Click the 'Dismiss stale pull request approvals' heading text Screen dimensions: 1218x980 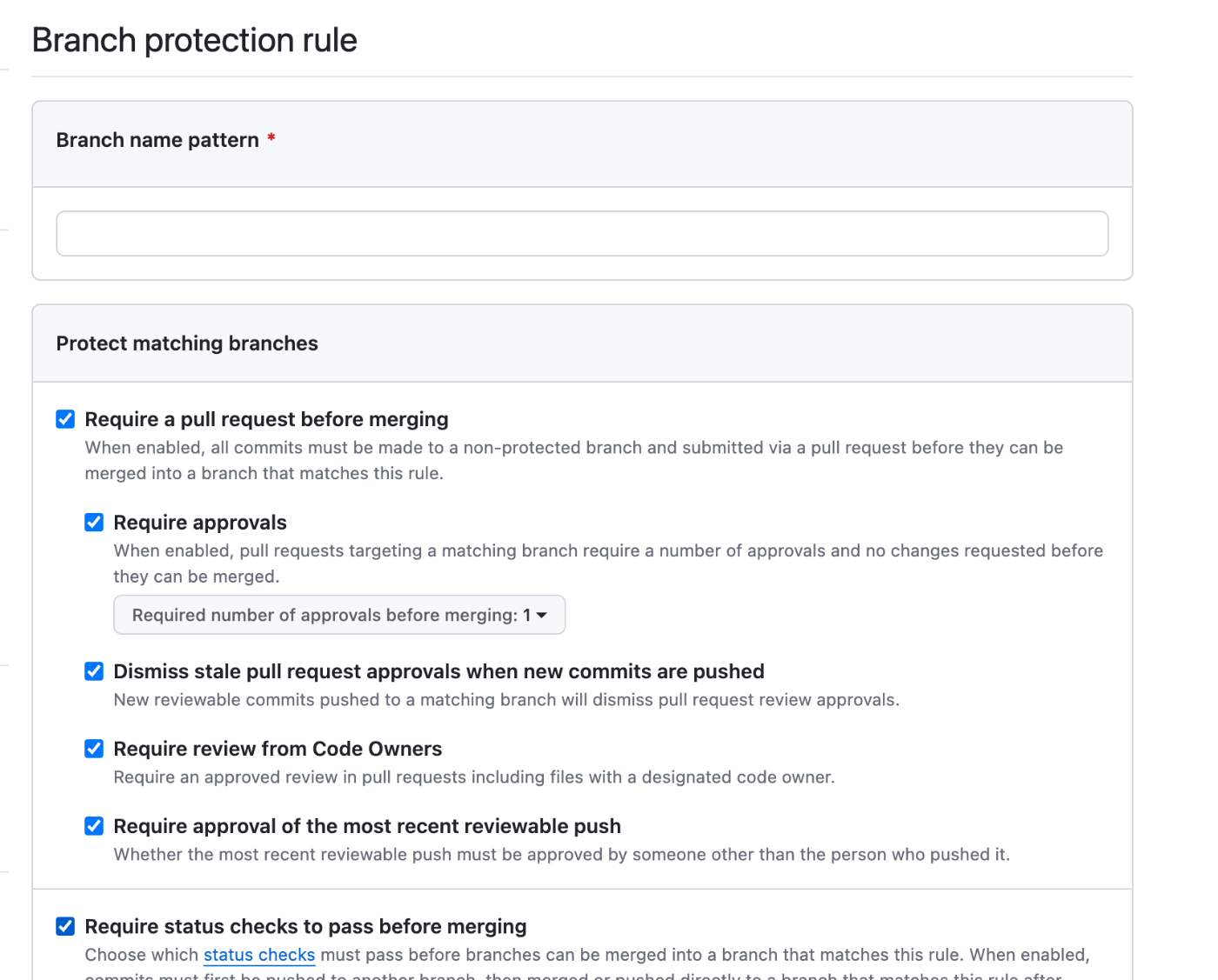click(438, 671)
